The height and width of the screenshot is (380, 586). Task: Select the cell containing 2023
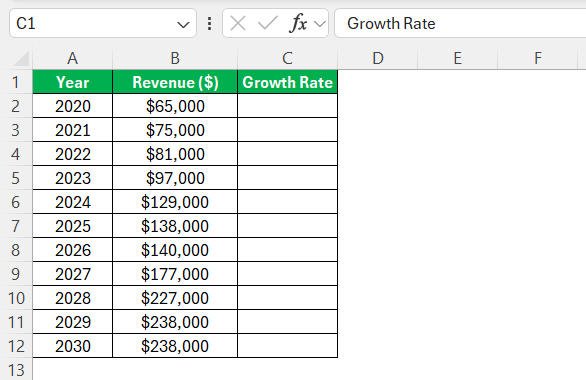(73, 178)
